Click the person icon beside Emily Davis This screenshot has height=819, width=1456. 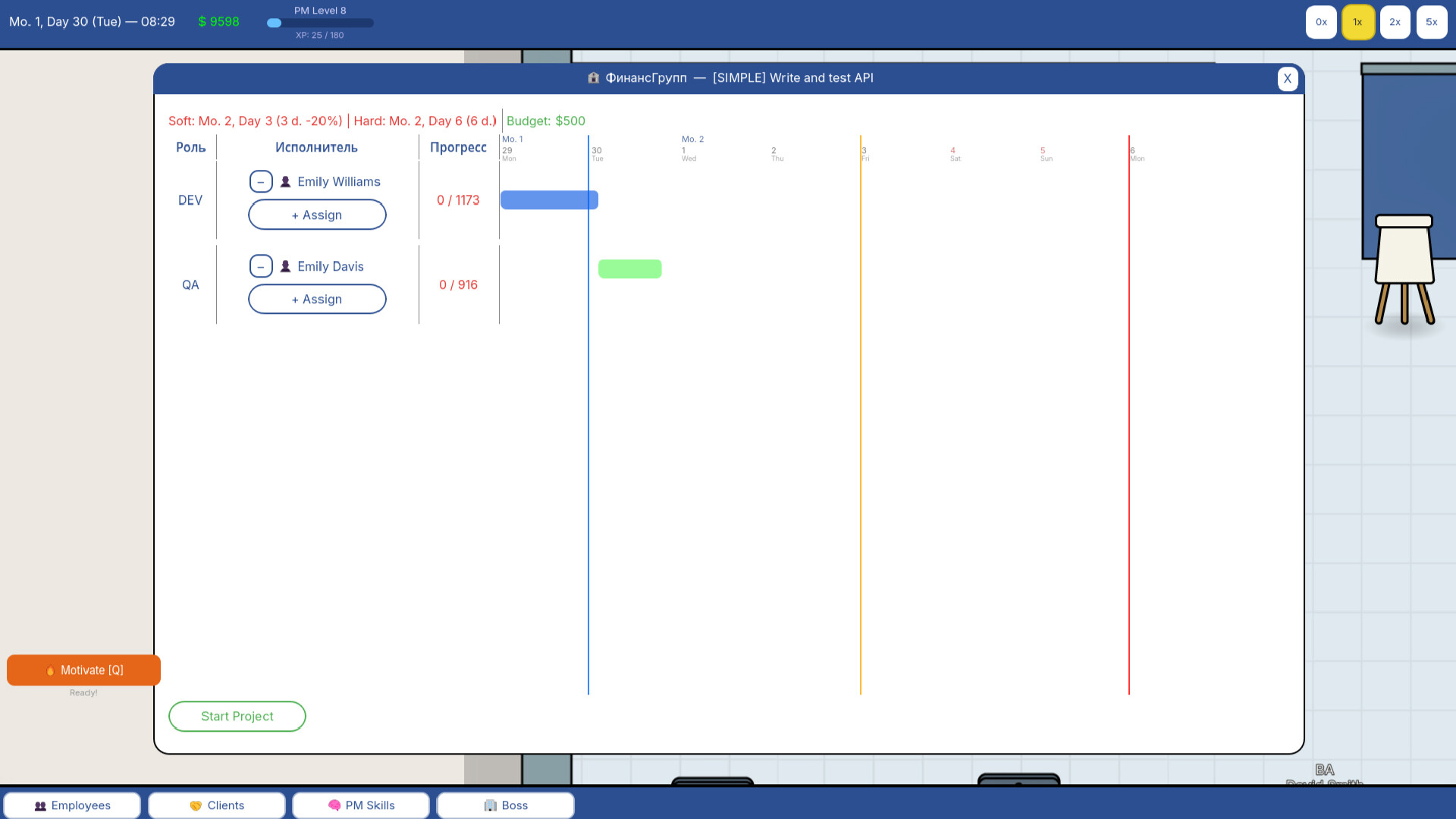(285, 266)
